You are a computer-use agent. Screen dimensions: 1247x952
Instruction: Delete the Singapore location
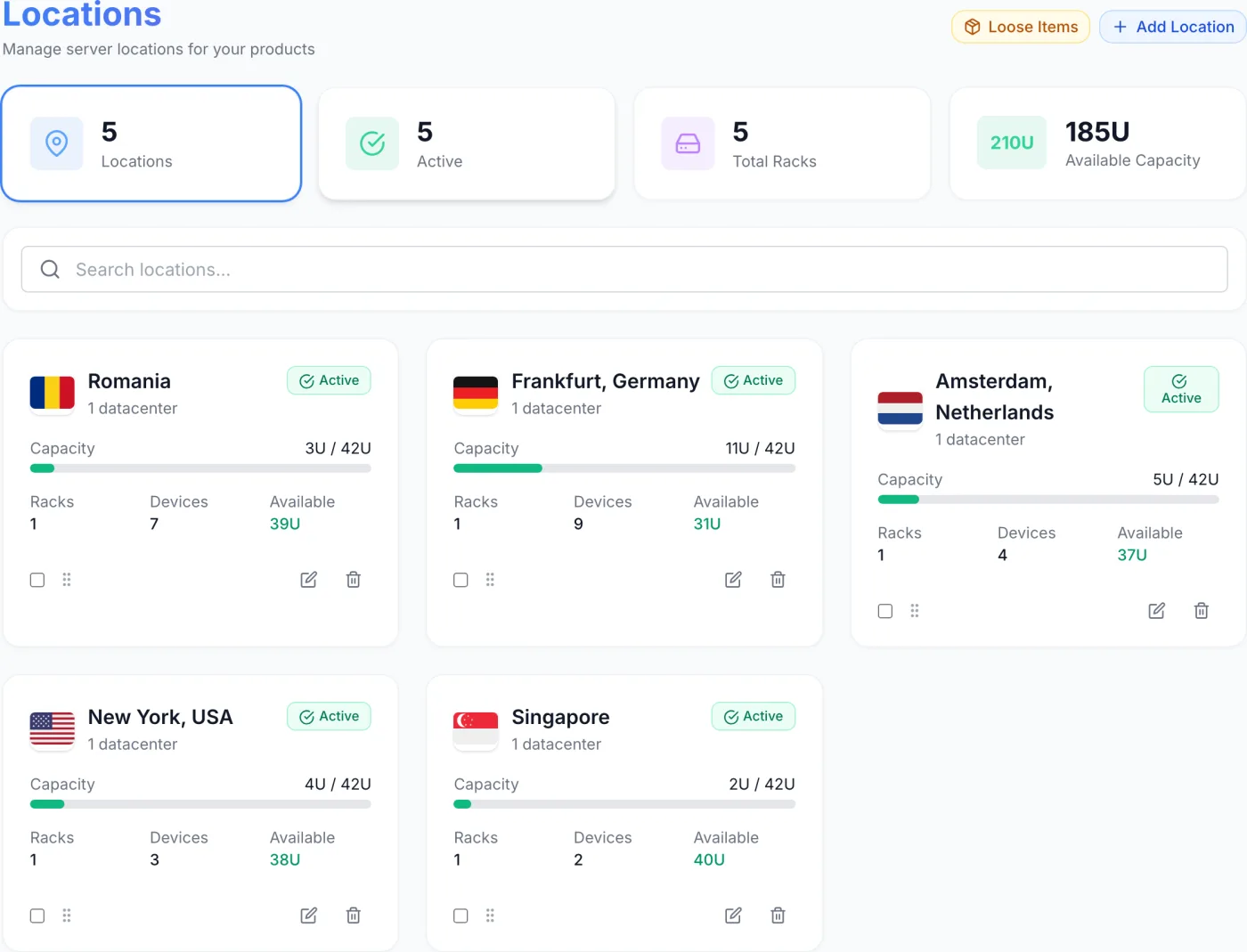778,915
